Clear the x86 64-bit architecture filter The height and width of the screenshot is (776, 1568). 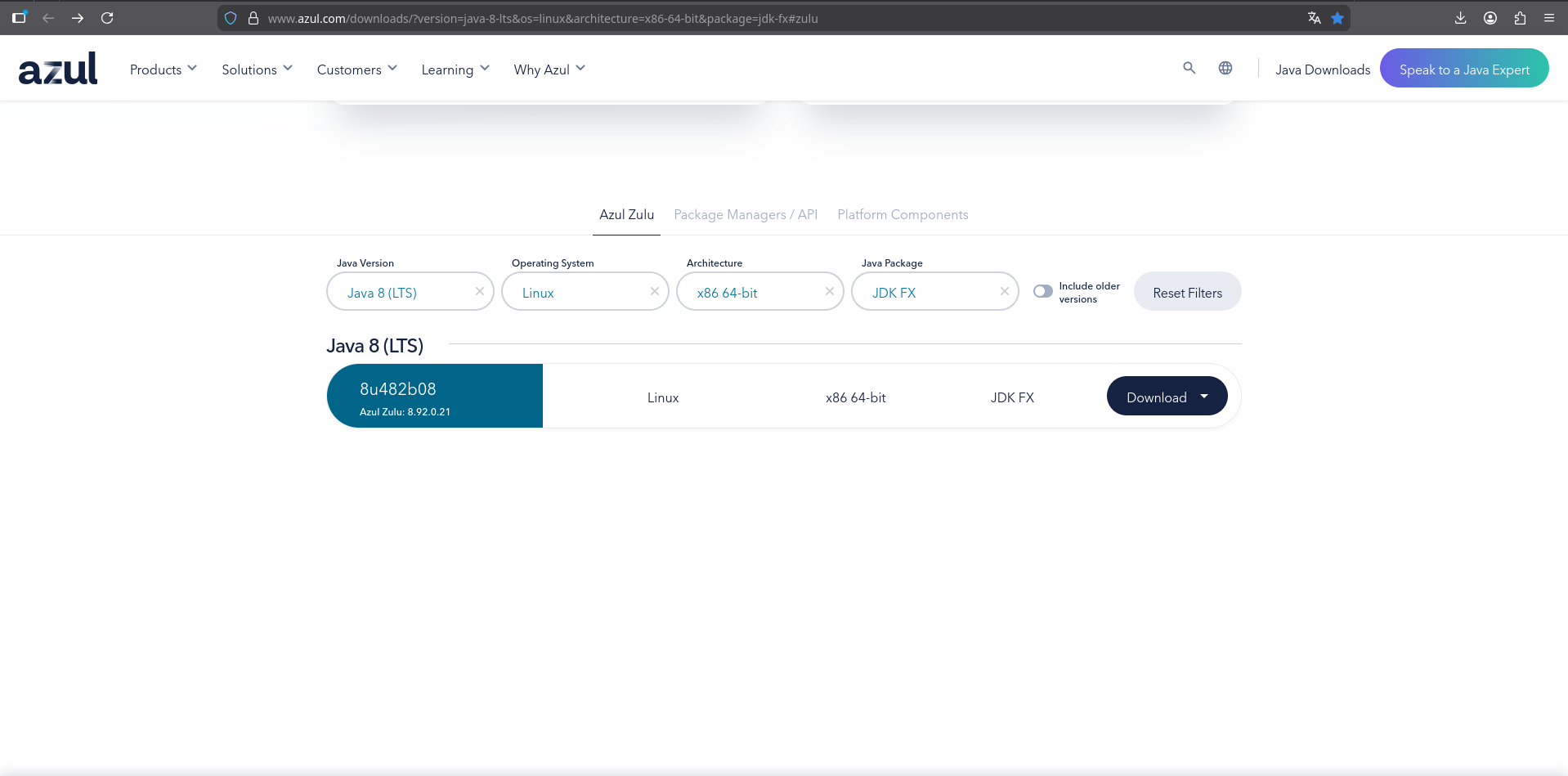(830, 291)
